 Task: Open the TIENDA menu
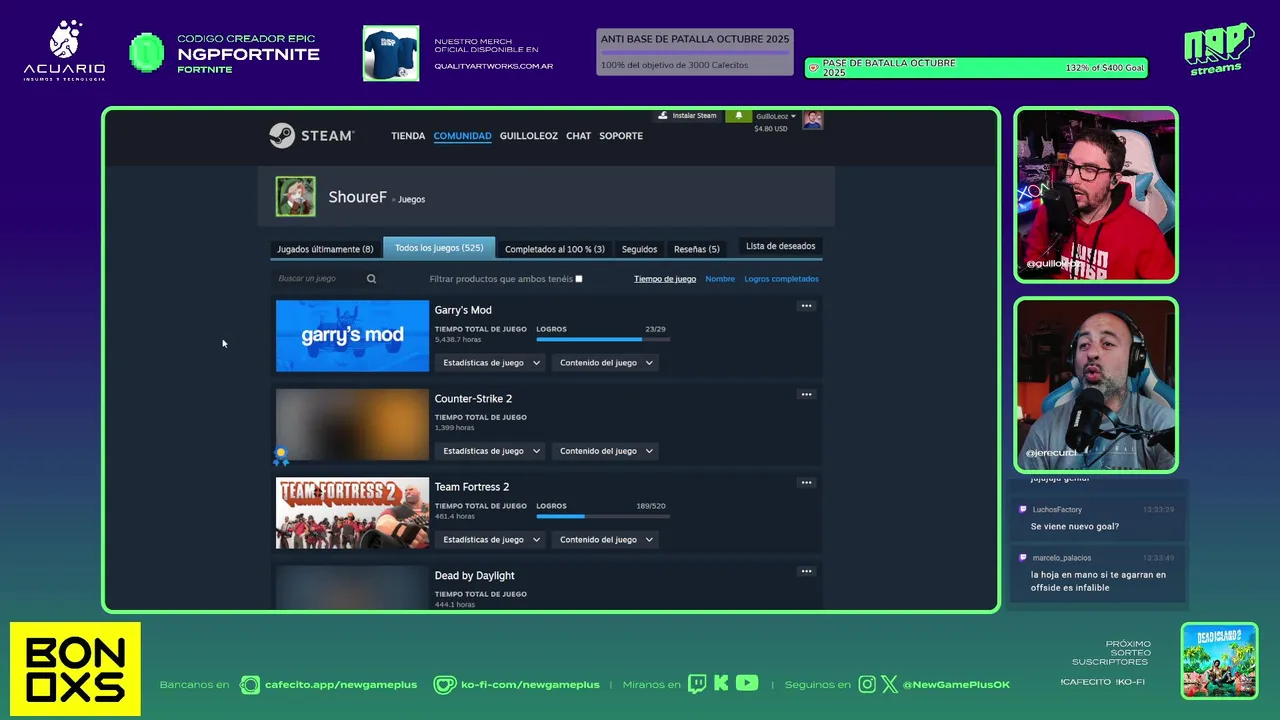[408, 136]
